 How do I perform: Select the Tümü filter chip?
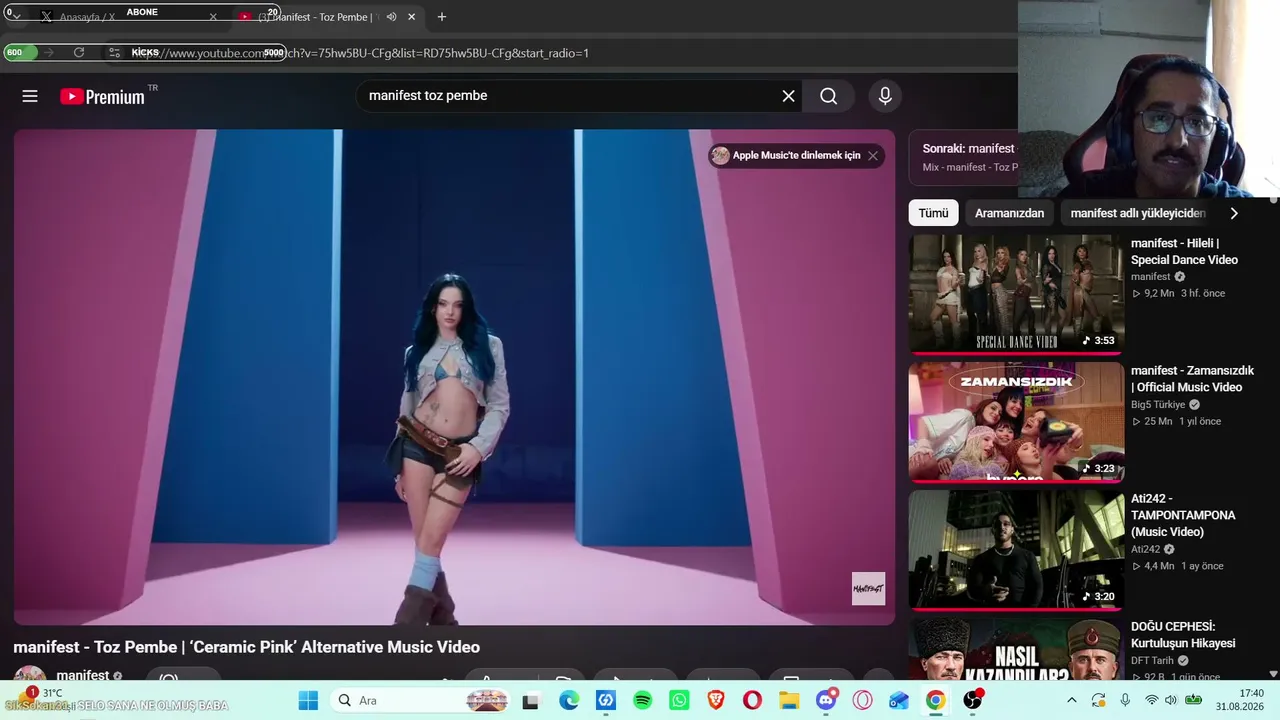pyautogui.click(x=933, y=213)
